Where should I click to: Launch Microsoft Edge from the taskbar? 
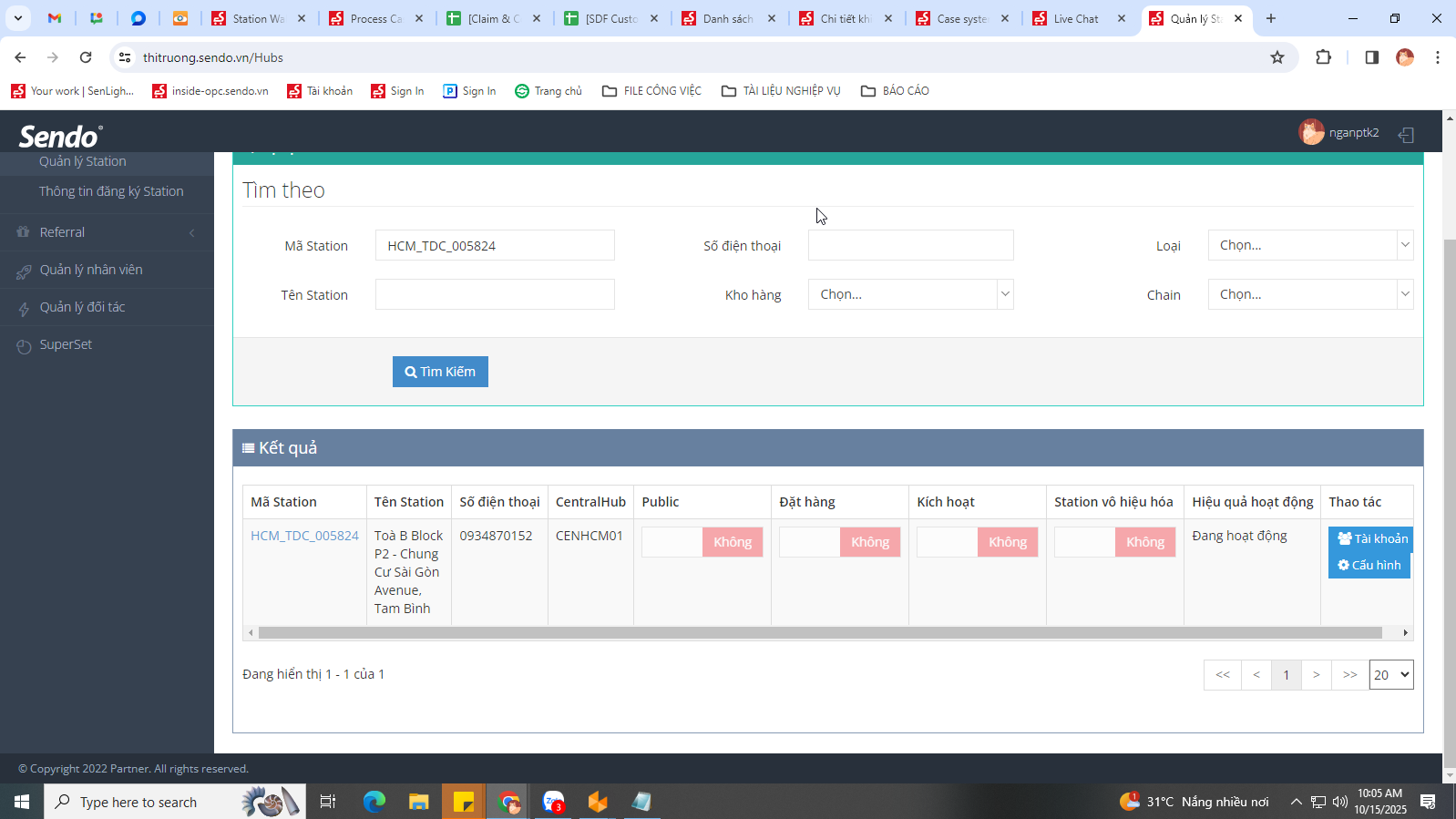coord(374,802)
